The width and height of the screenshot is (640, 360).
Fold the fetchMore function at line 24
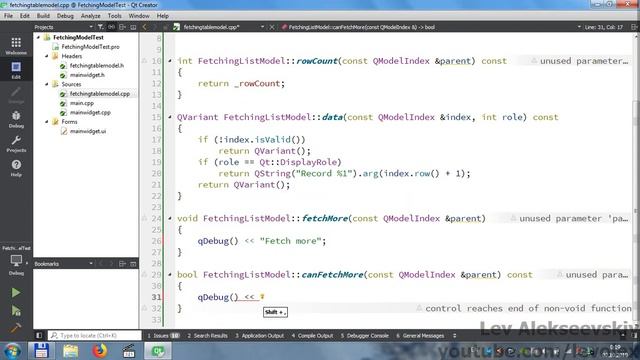(x=170, y=218)
